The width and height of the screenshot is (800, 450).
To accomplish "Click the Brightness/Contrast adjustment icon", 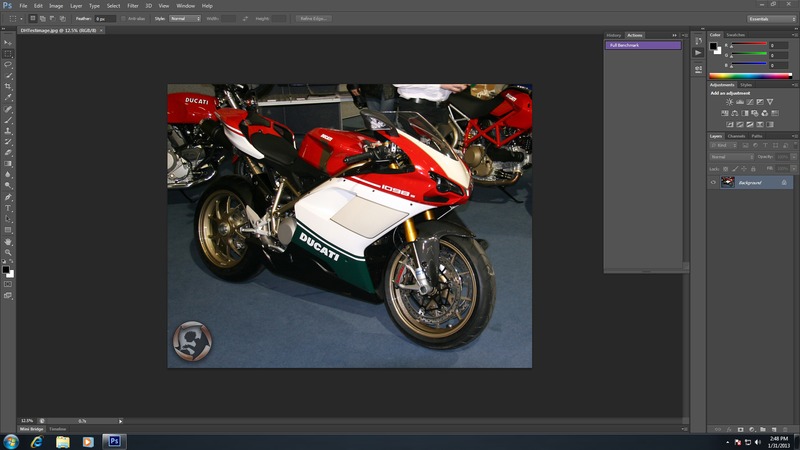I will pos(730,102).
